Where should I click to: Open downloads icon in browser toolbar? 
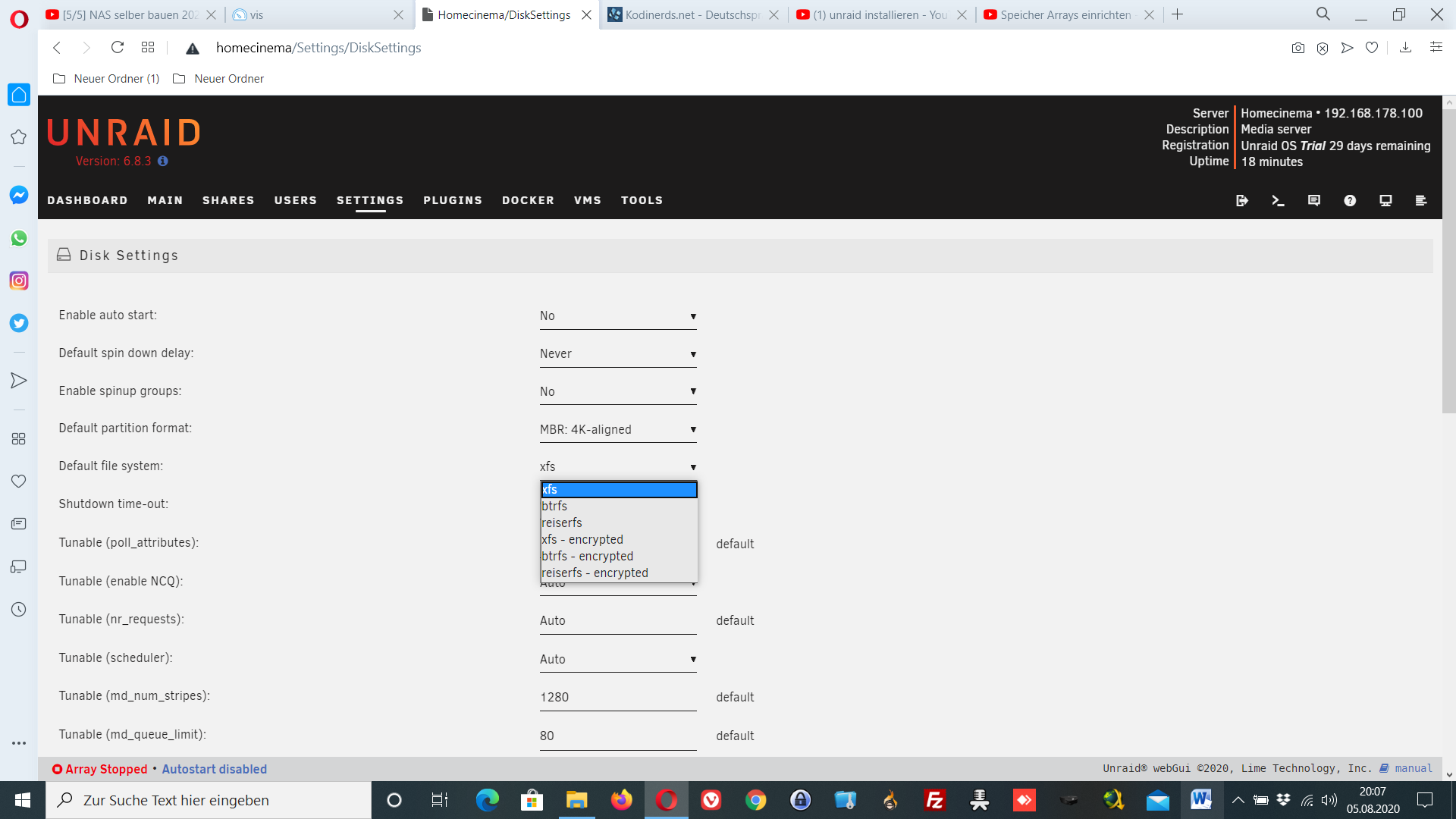[x=1405, y=48]
